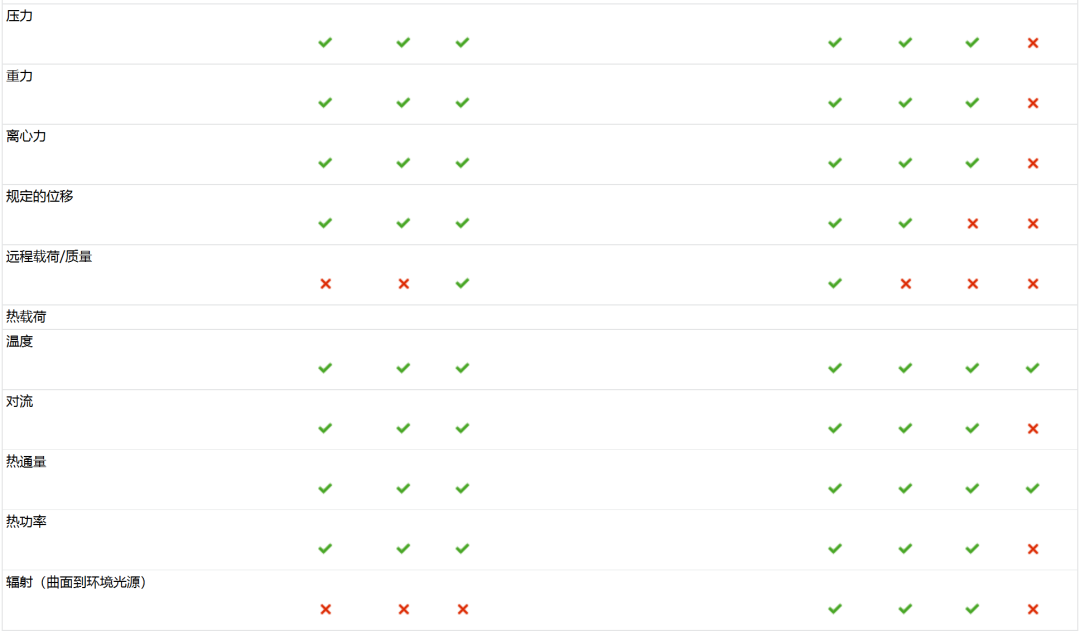Select the 压力 row label

pos(19,16)
